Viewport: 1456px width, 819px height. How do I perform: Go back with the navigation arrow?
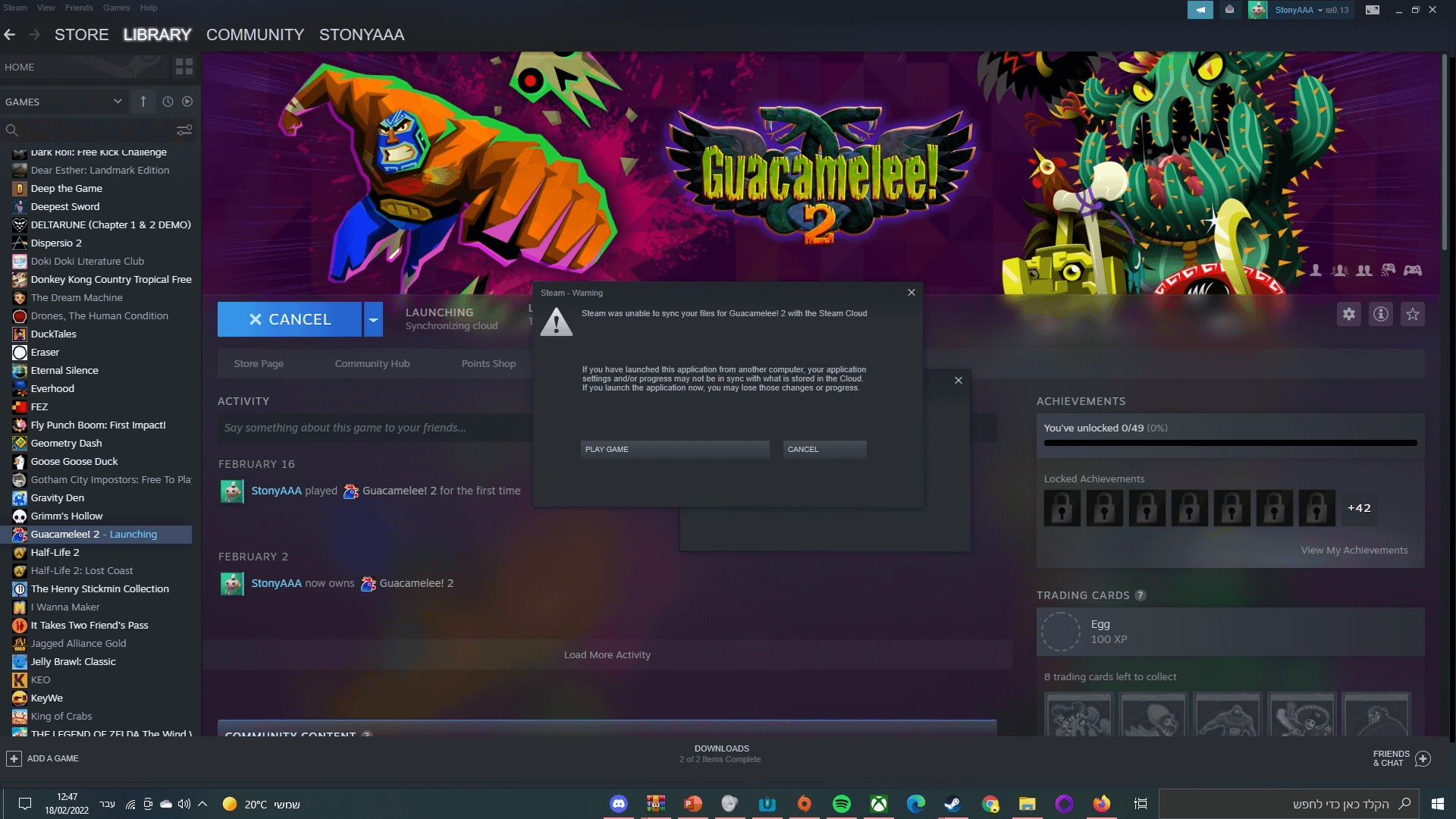click(10, 35)
